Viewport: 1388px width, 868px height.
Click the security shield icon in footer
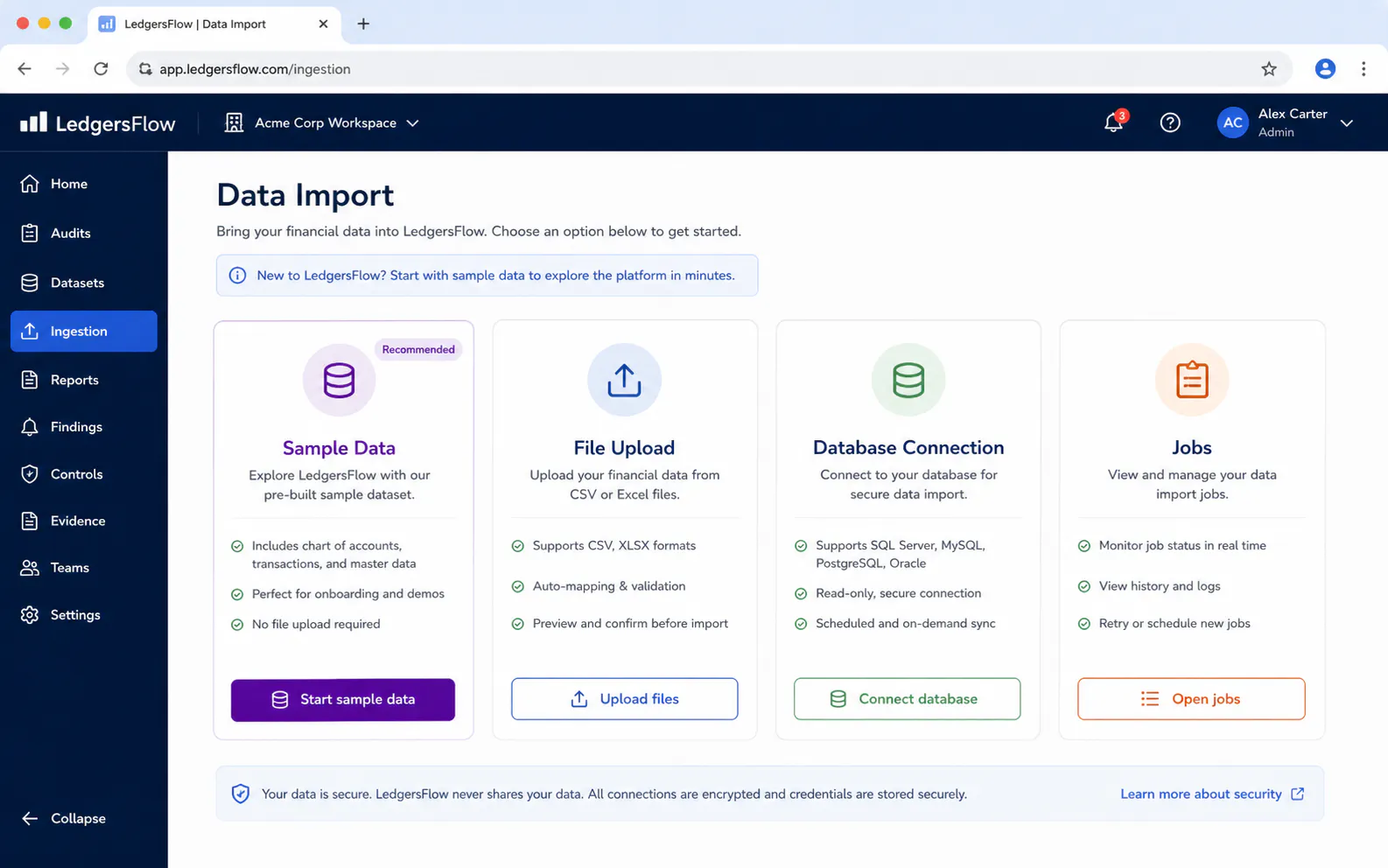[x=241, y=794]
